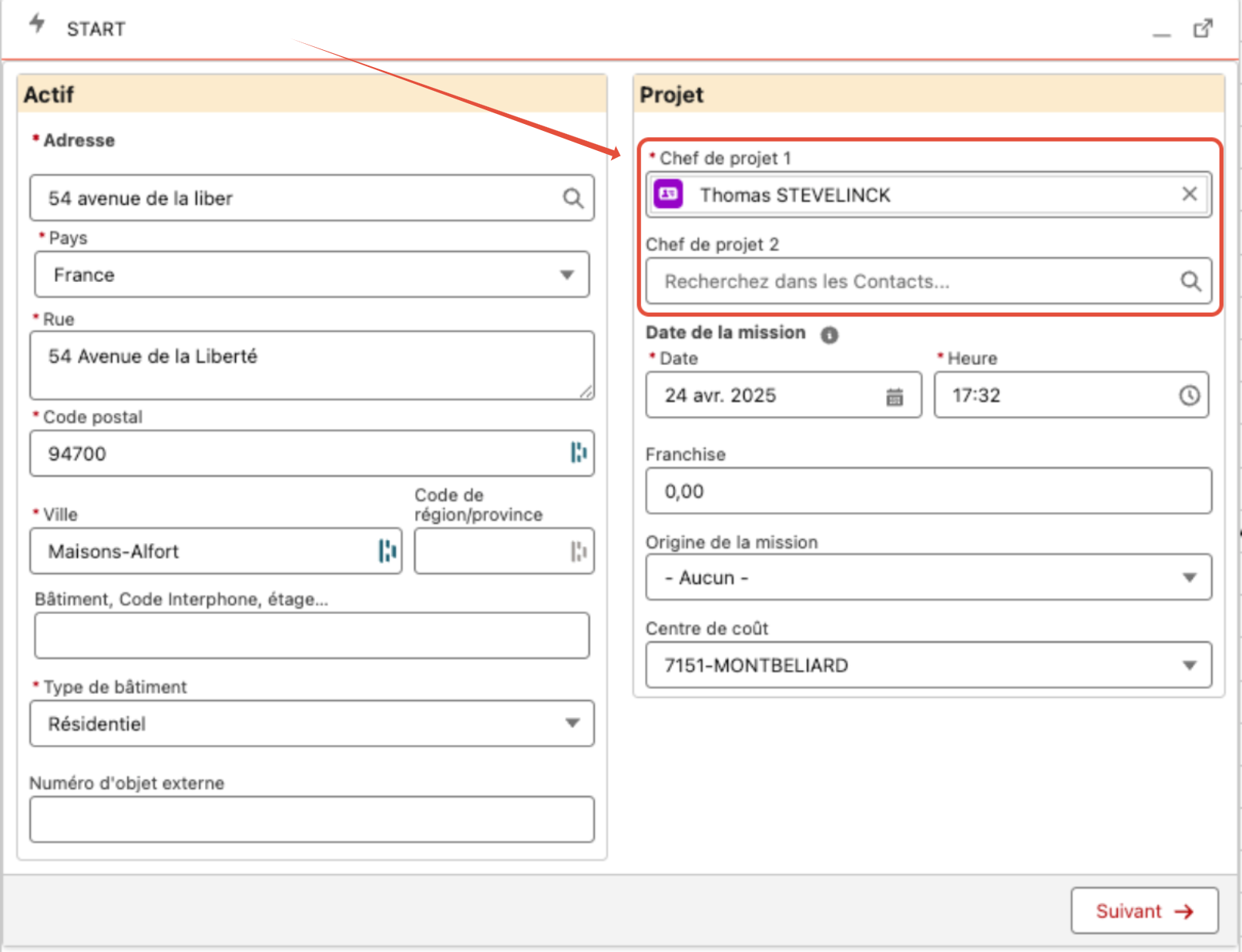1242x952 pixels.
Task: Click the Bâtiment, Code Interphone, étage field
Action: tap(312, 635)
